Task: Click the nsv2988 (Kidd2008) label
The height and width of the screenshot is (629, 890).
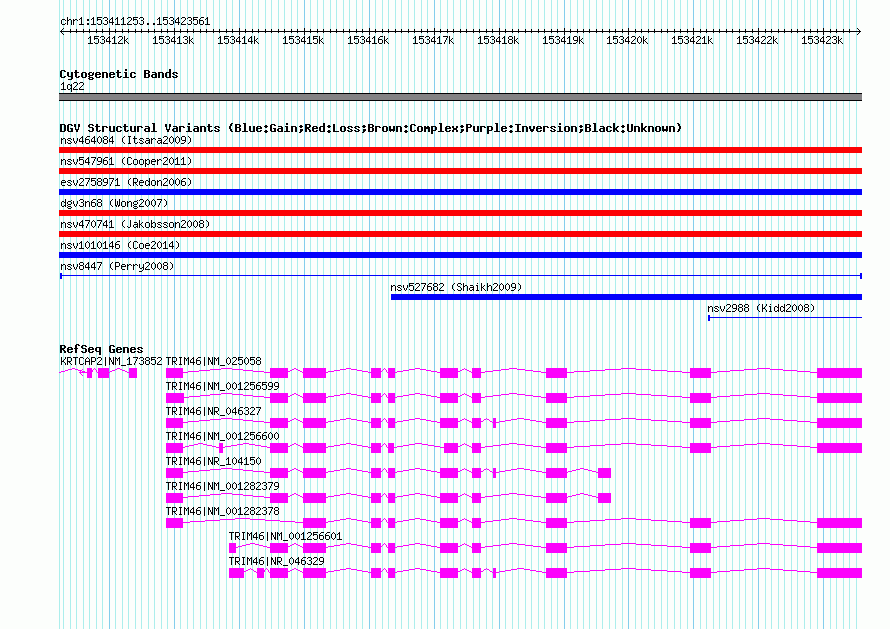Action: click(x=761, y=308)
